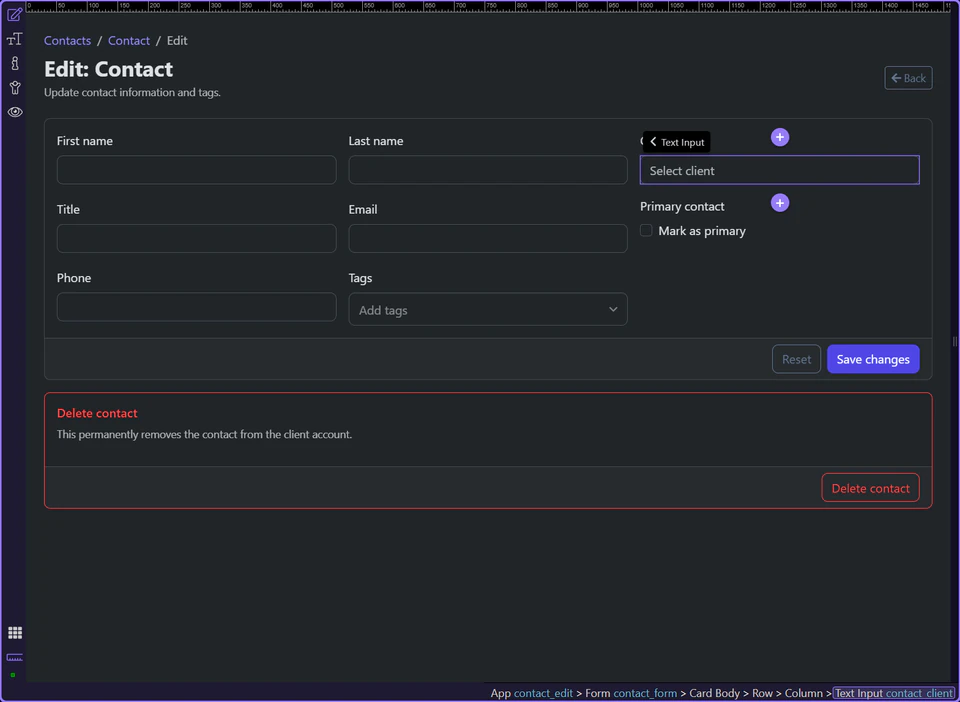
Task: Click the plus icon beside the Client field
Action: click(780, 137)
